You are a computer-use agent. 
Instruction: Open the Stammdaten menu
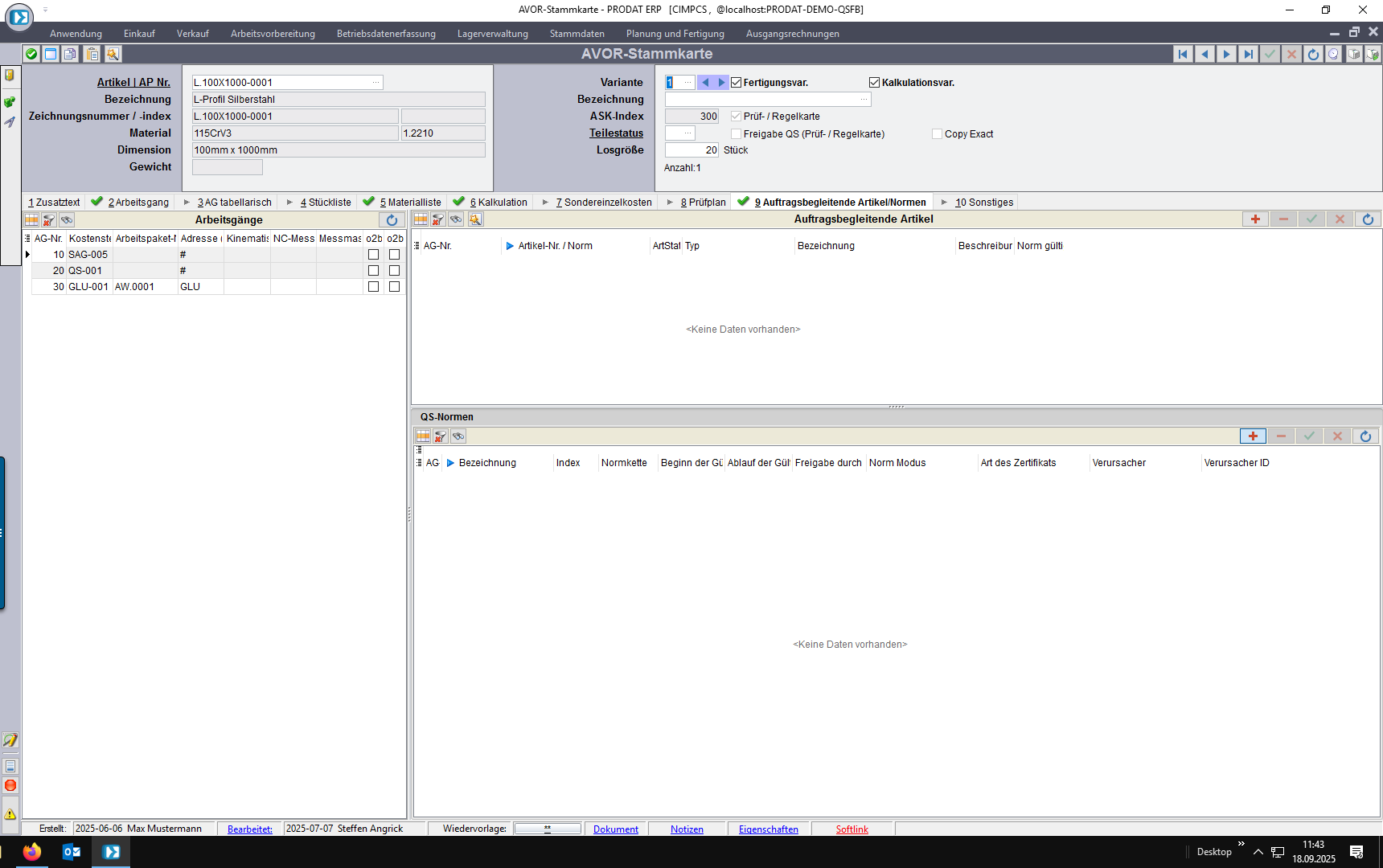pos(577,34)
